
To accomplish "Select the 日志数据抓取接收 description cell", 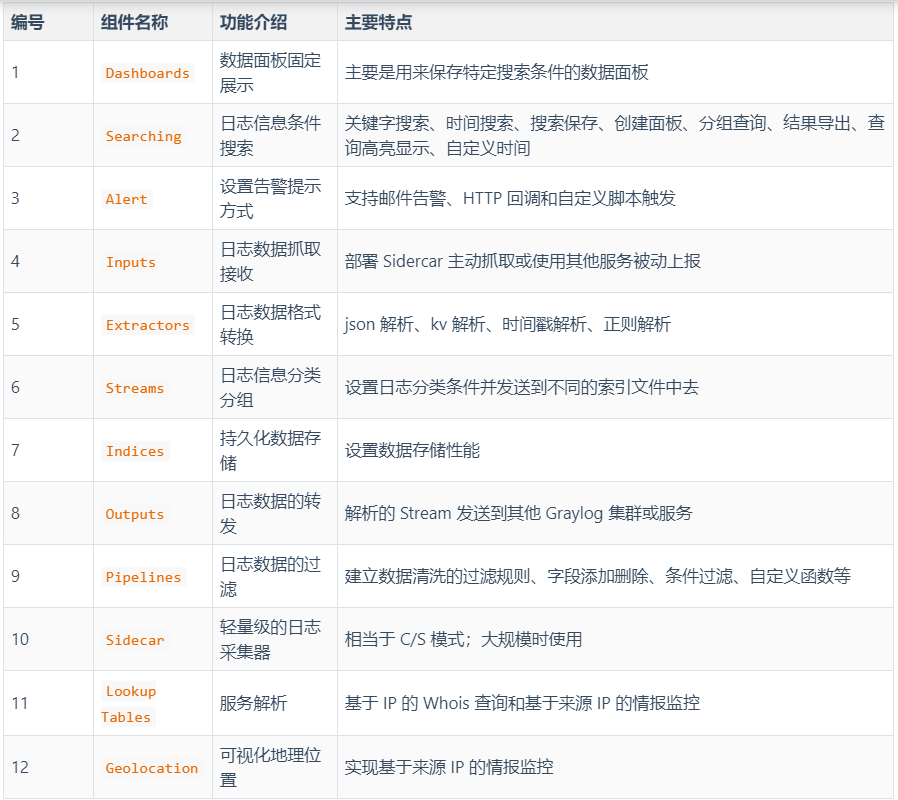I will point(268,261).
